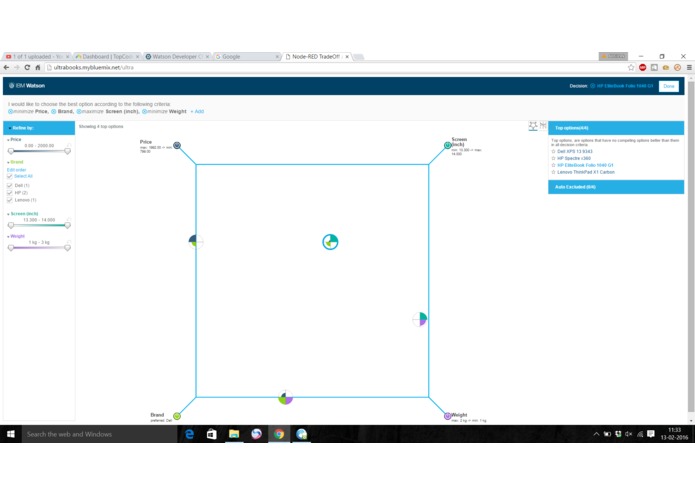Star the Dell XPS 13 9343 option
This screenshot has width=695, height=494.
click(553, 152)
